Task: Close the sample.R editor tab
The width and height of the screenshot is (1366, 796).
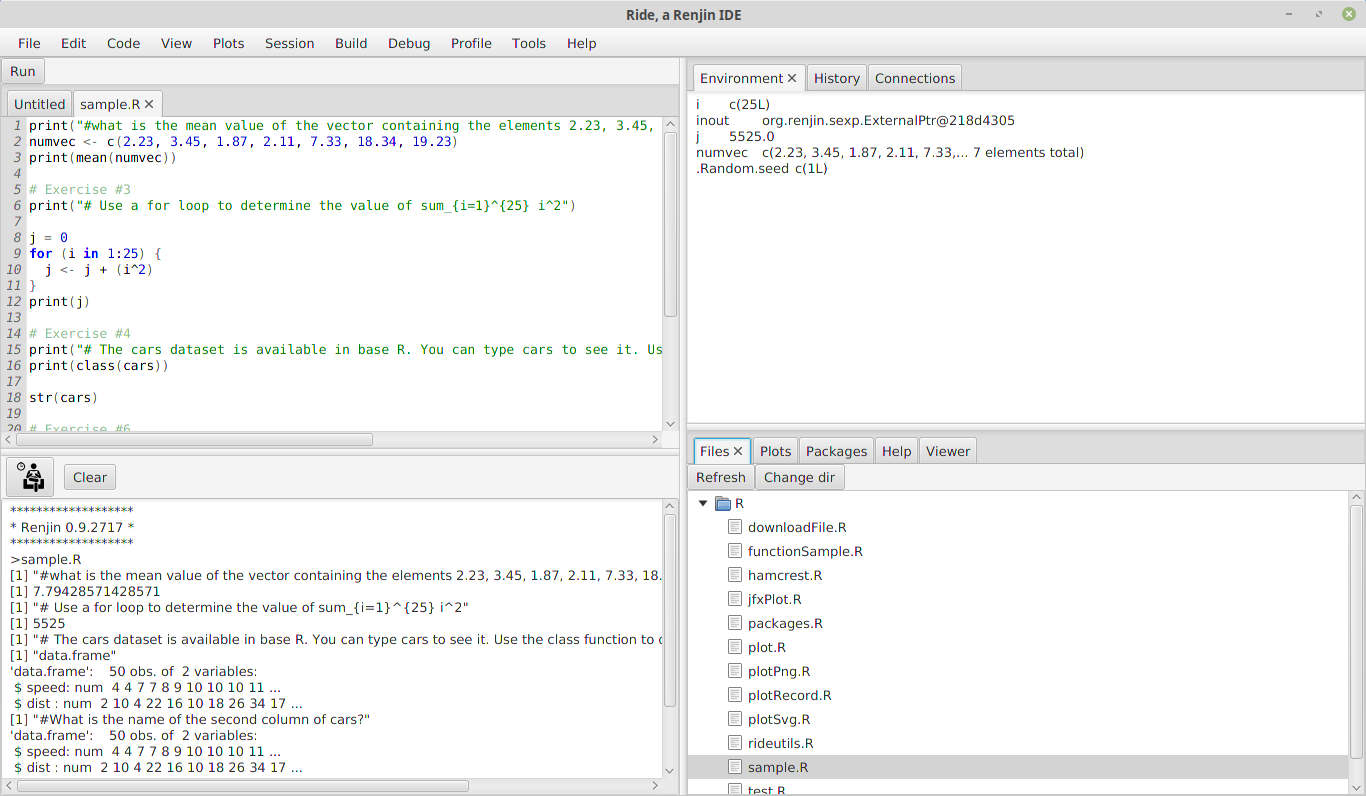Action: click(x=149, y=104)
